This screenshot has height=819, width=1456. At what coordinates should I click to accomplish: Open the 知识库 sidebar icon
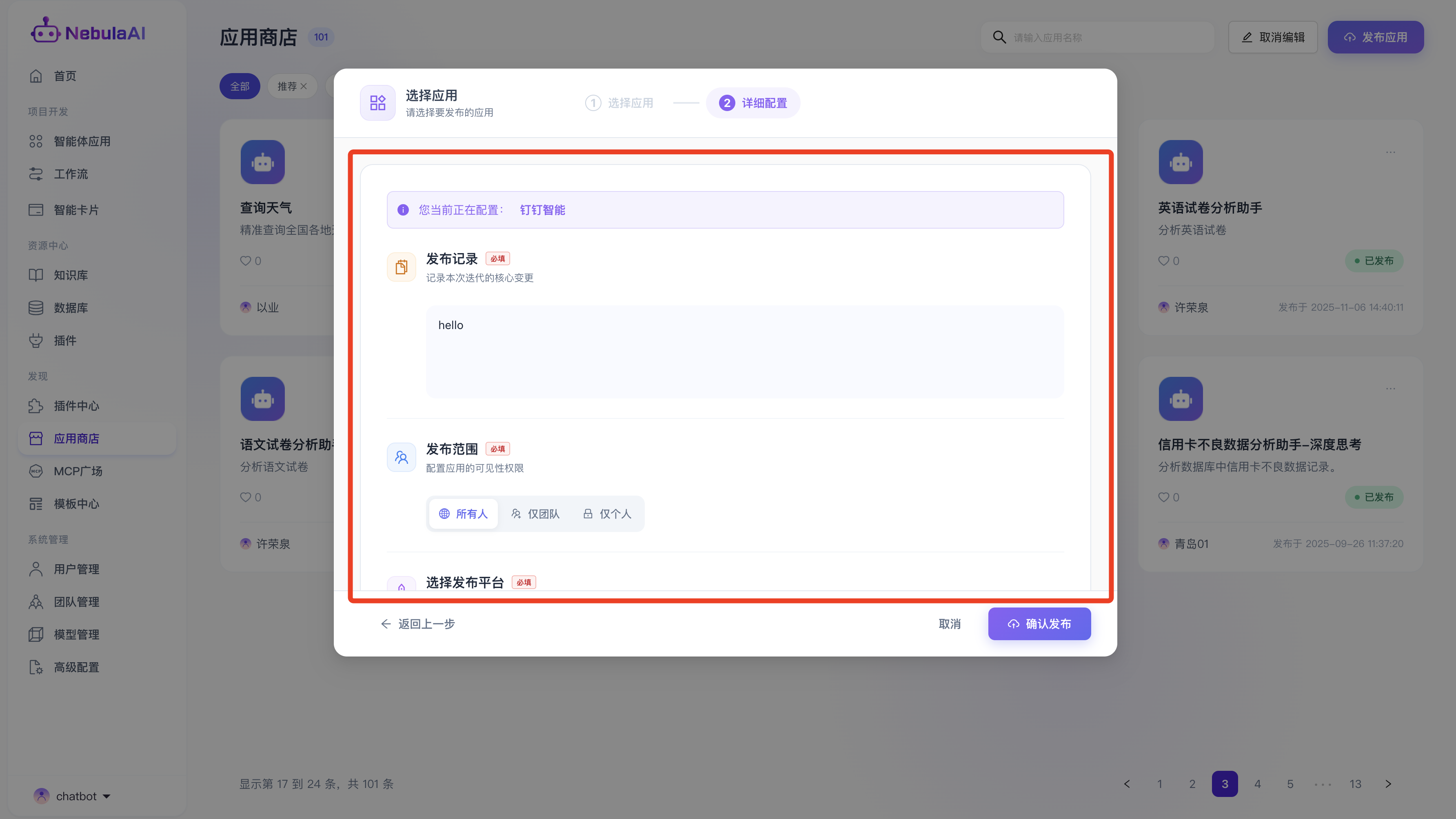(x=36, y=275)
